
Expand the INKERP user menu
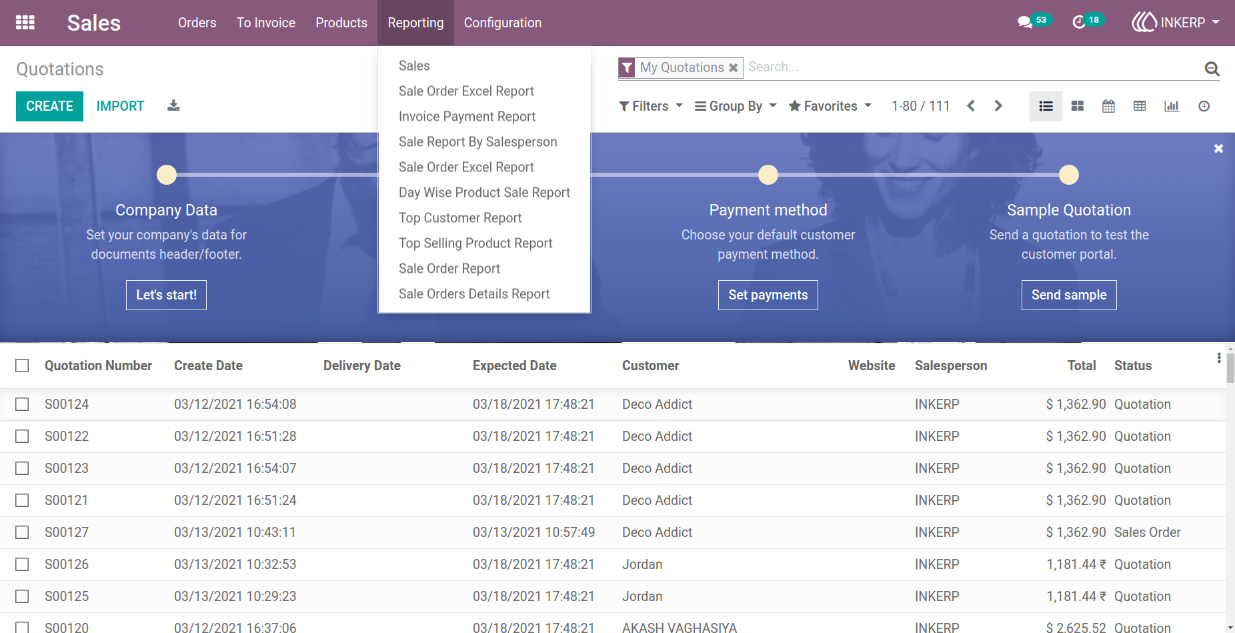point(1175,22)
